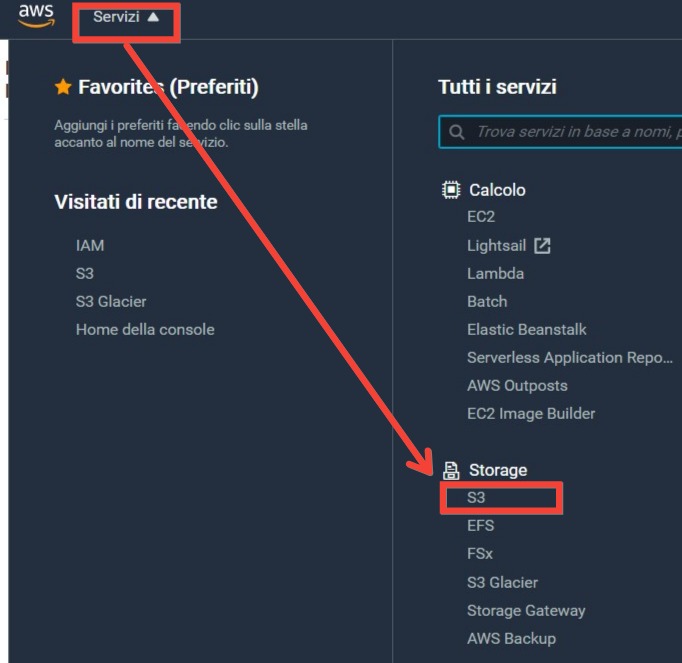Click the Favorites star icon

pos(63,87)
